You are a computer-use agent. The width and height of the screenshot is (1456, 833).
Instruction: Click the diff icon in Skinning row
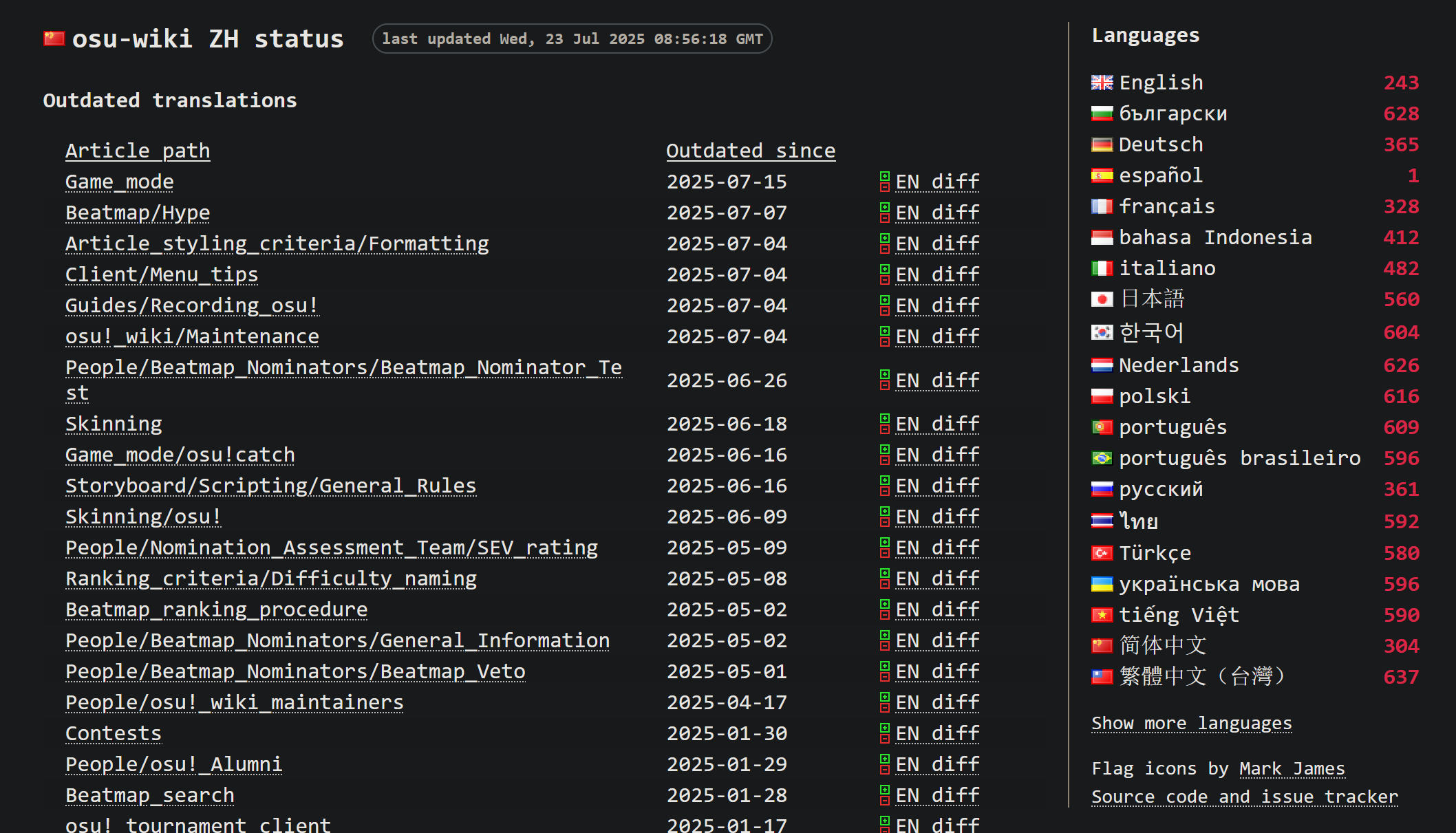(x=885, y=424)
